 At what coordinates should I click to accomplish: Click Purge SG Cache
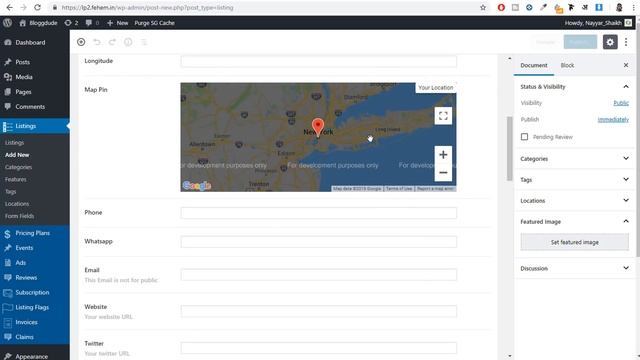154,23
